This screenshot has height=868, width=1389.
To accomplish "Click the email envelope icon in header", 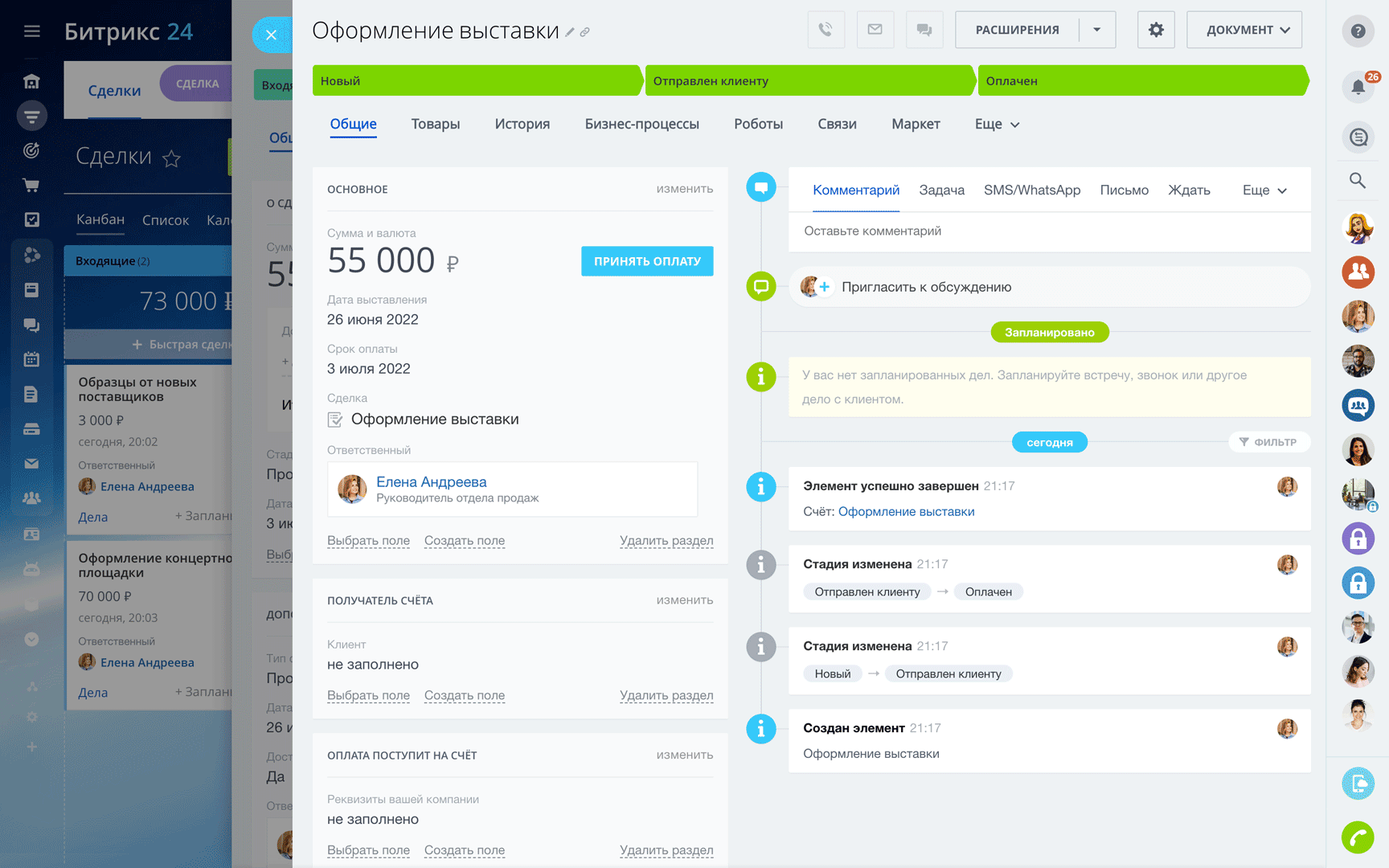I will click(x=875, y=30).
